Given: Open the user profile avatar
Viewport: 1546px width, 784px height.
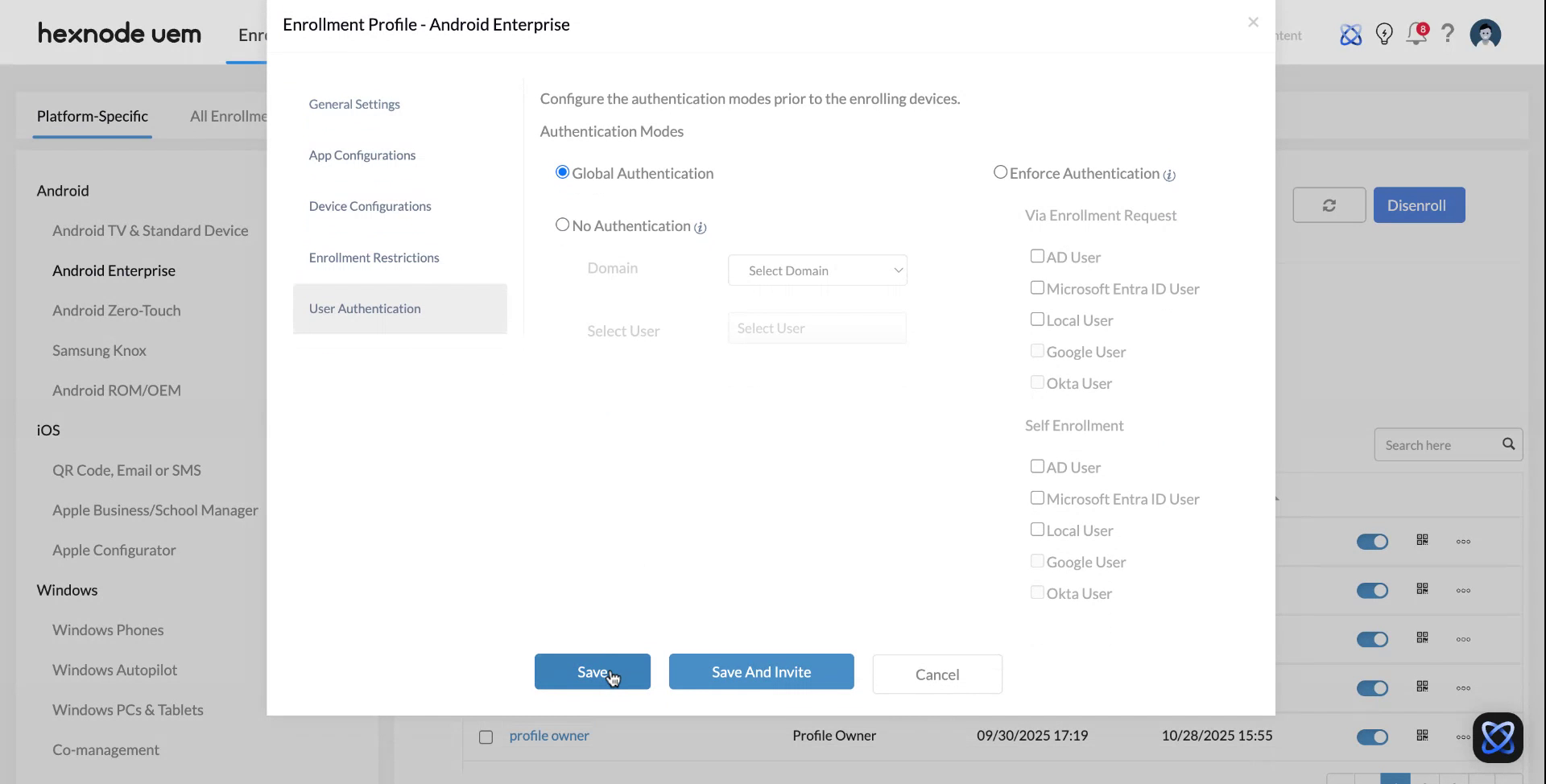Looking at the screenshot, I should coord(1485,35).
